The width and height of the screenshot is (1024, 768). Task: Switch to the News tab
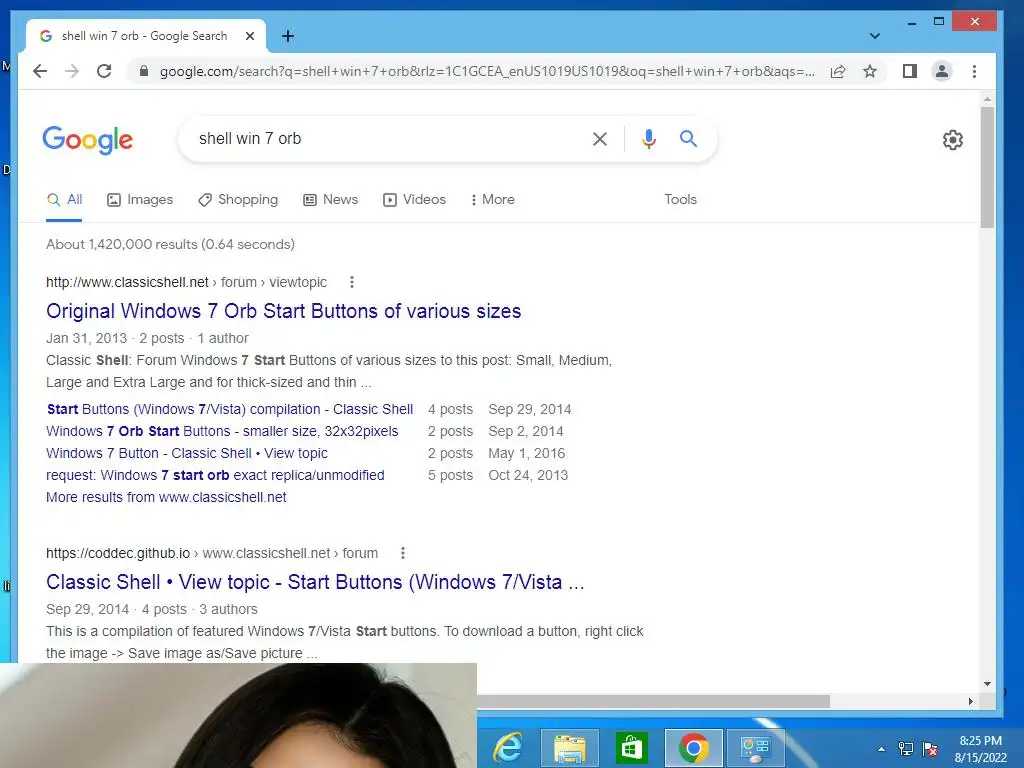(330, 200)
